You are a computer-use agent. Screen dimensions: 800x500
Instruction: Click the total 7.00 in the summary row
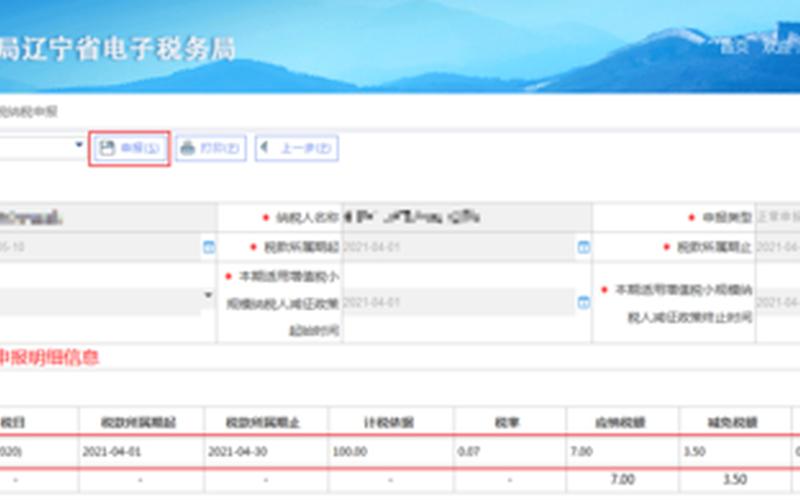pyautogui.click(x=623, y=480)
